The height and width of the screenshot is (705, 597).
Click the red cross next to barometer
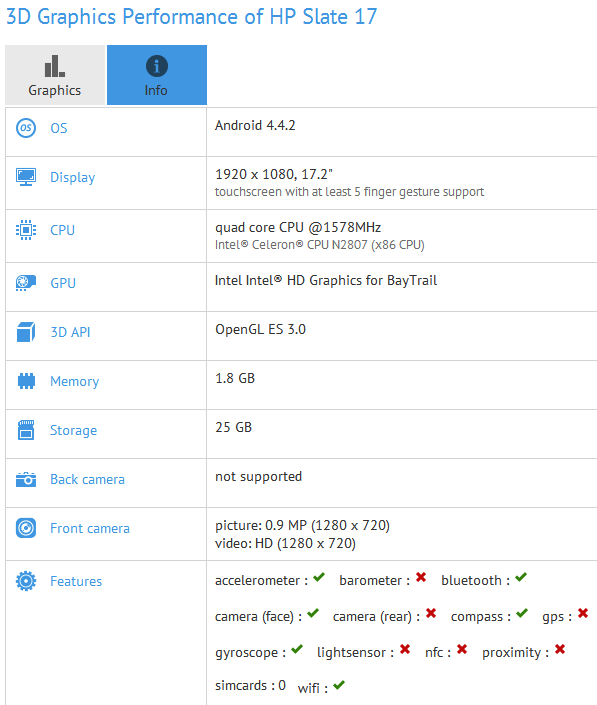421,577
